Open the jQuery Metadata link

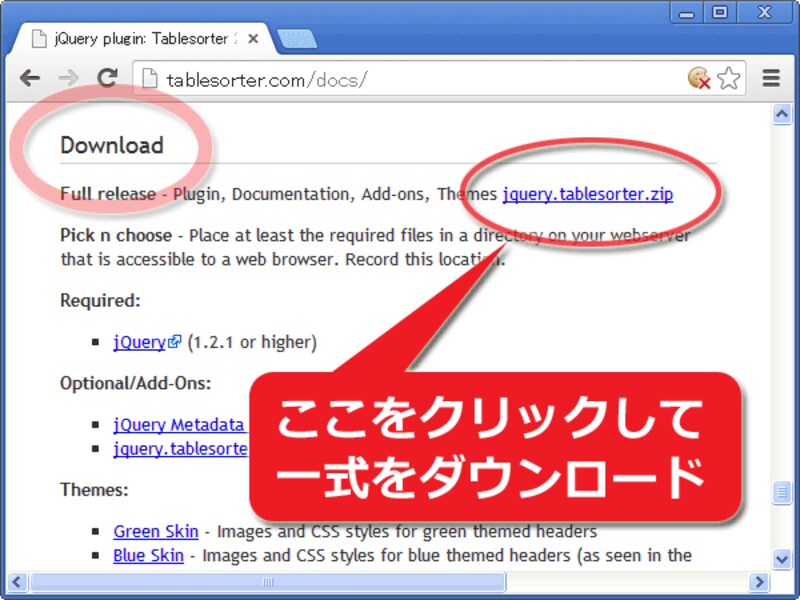point(179,425)
